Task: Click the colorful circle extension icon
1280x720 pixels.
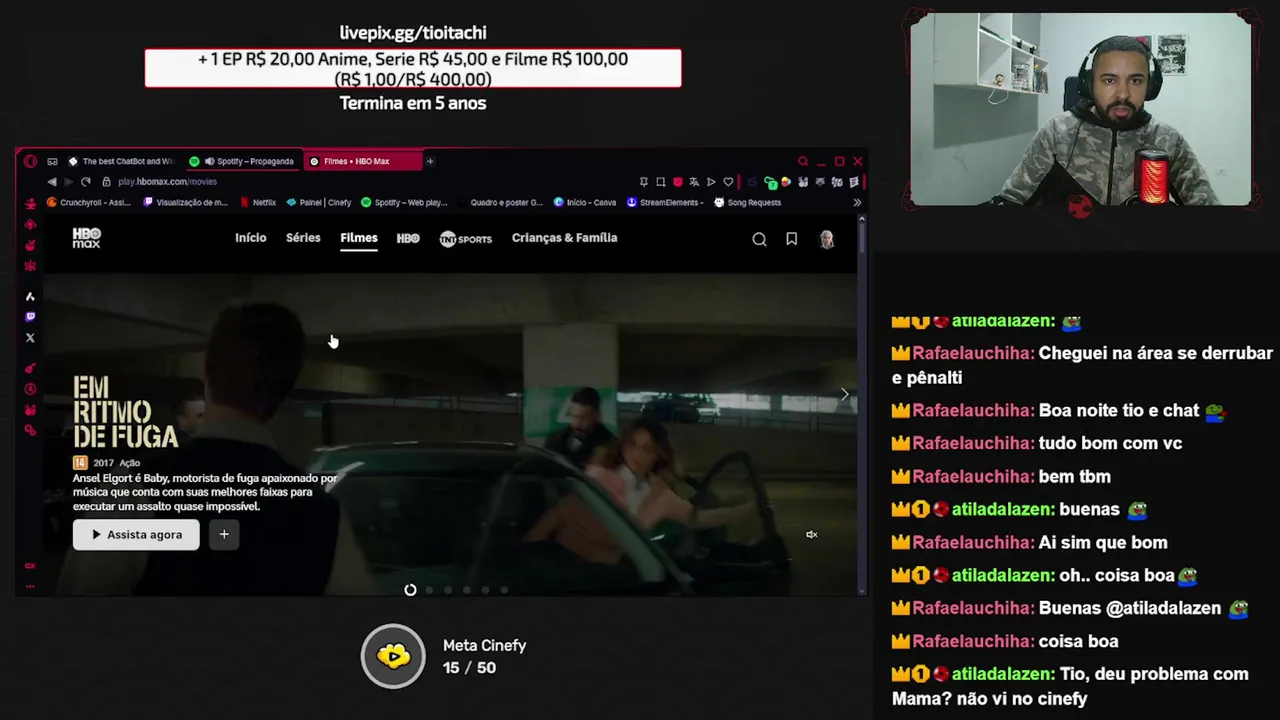Action: tap(786, 182)
